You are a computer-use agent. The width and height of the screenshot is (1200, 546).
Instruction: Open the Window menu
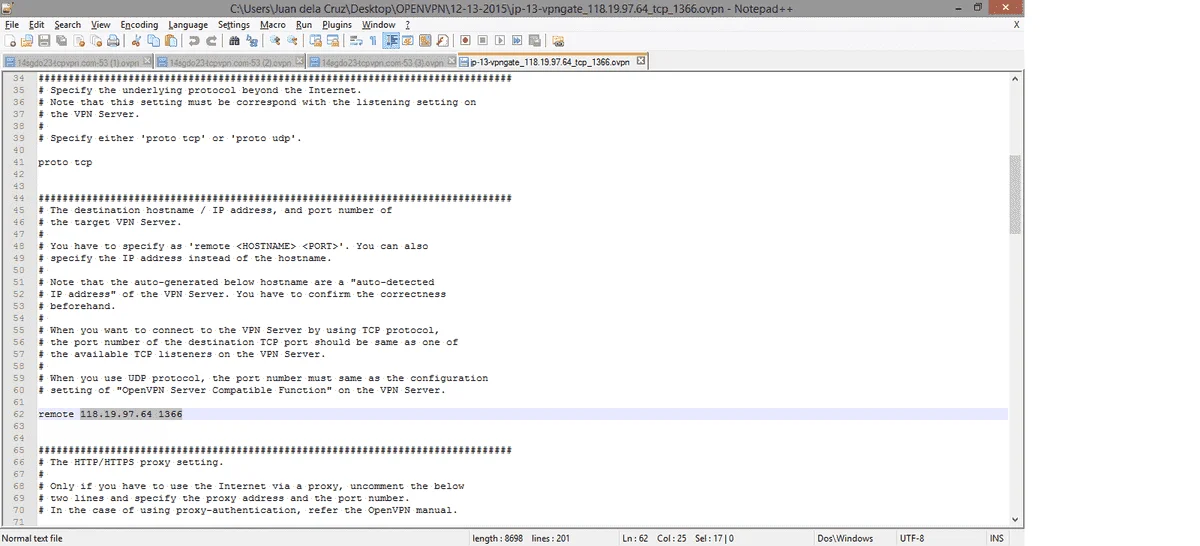click(x=378, y=24)
